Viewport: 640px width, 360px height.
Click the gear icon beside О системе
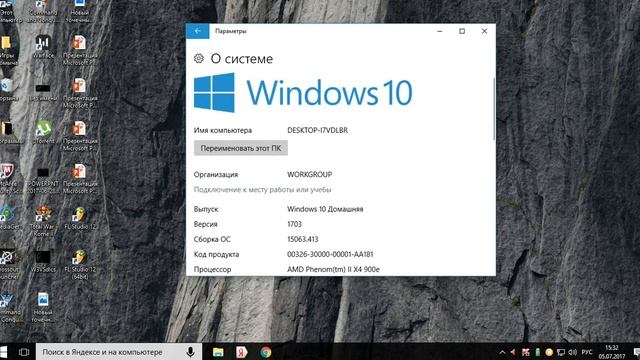pos(199,59)
